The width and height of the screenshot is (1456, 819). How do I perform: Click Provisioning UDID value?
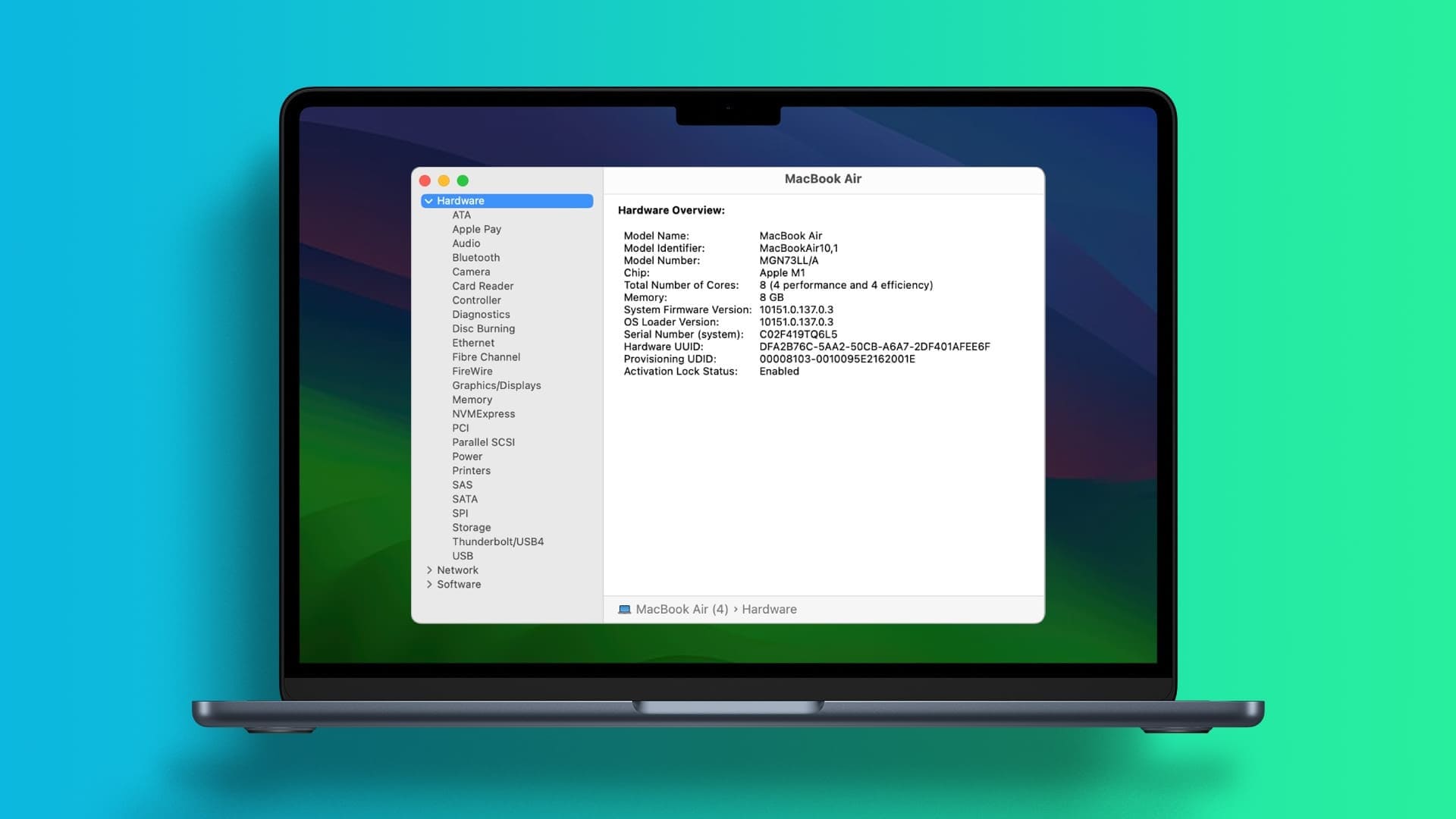[837, 359]
